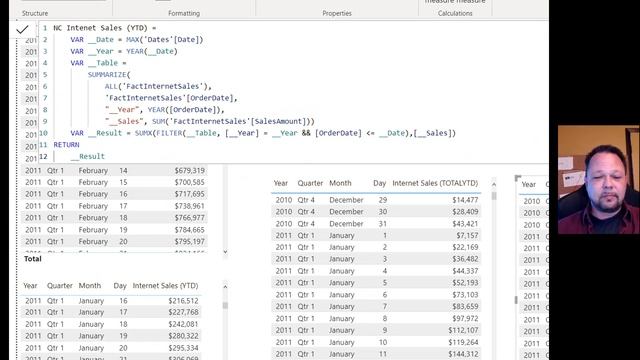
Task: Place cursor on the SUMMARIZE( line of the formula
Action: coord(109,75)
